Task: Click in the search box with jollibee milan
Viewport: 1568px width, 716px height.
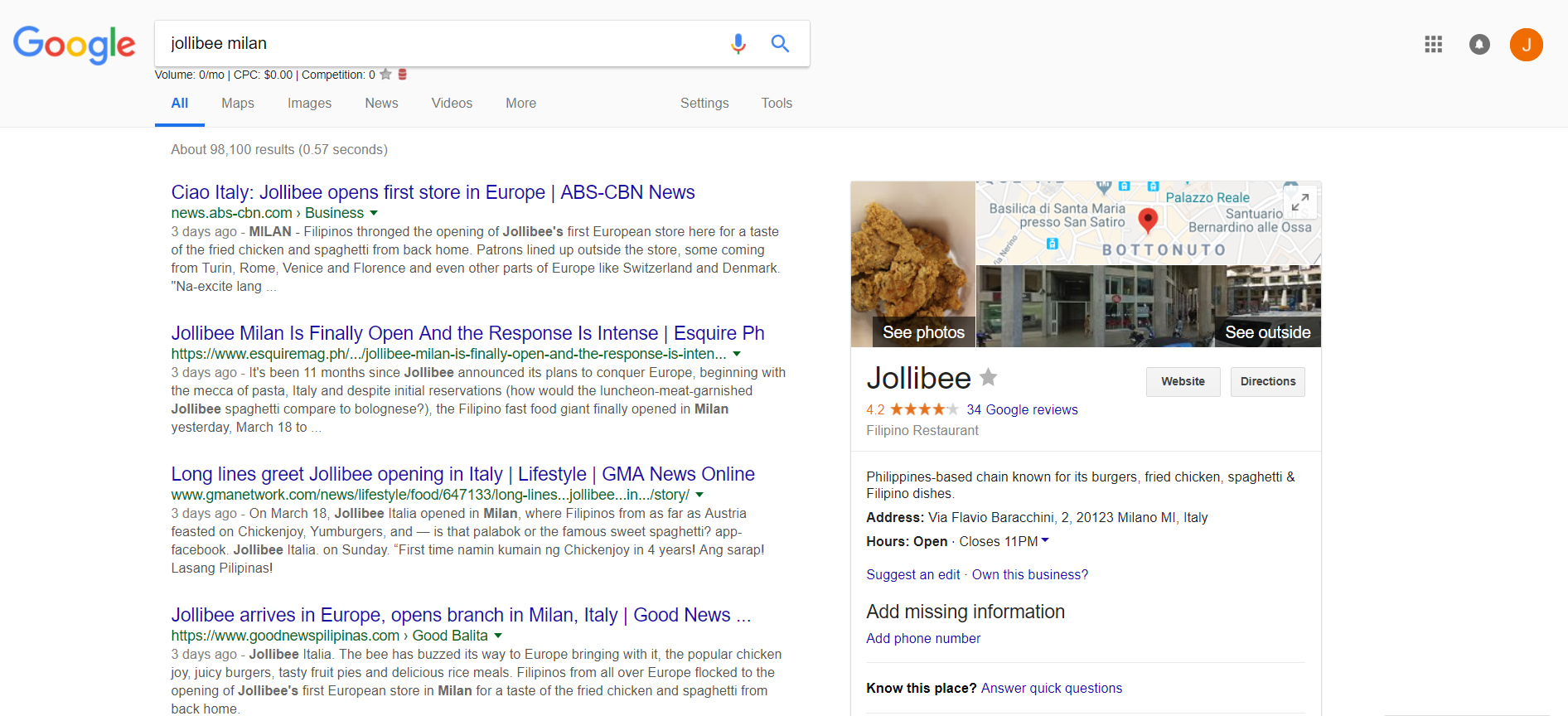Action: pos(439,43)
